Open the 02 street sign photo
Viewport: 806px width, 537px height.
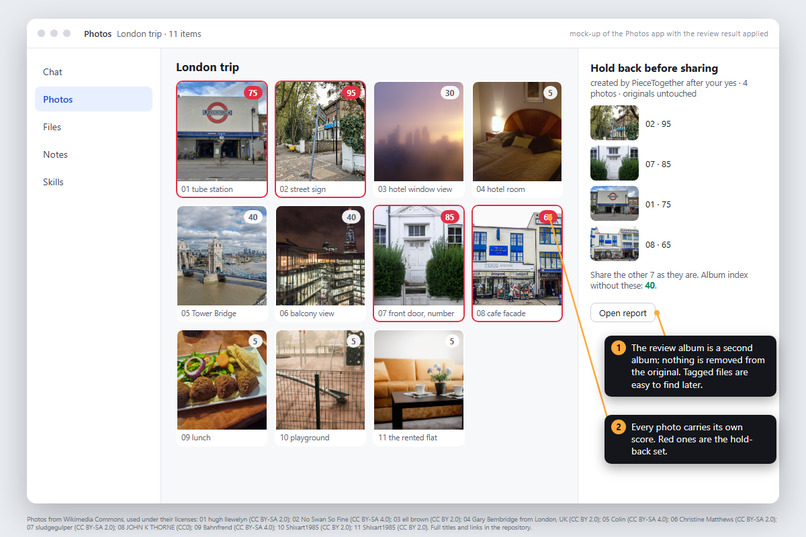(320, 132)
